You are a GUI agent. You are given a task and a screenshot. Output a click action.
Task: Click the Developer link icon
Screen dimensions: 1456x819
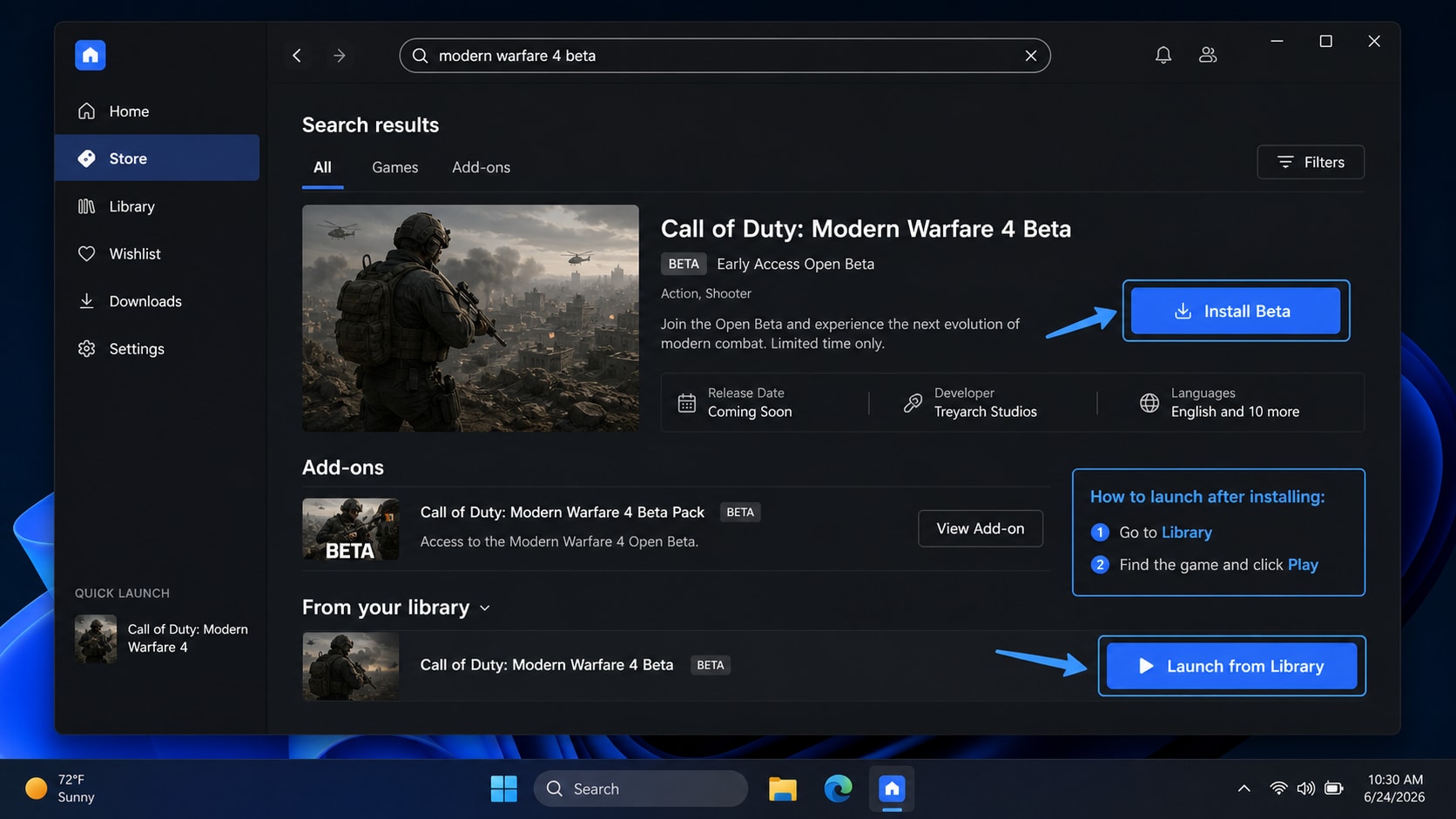pyautogui.click(x=913, y=403)
